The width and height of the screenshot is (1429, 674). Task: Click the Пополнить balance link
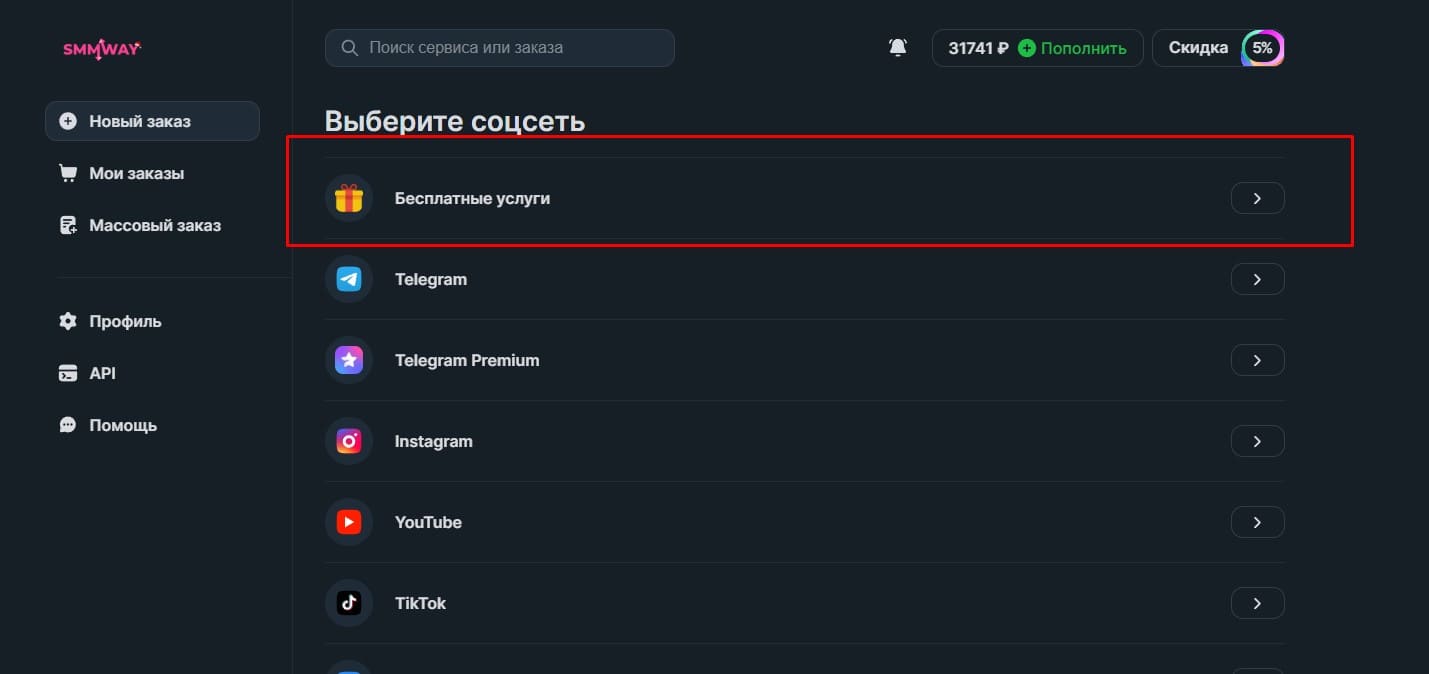pos(1084,48)
